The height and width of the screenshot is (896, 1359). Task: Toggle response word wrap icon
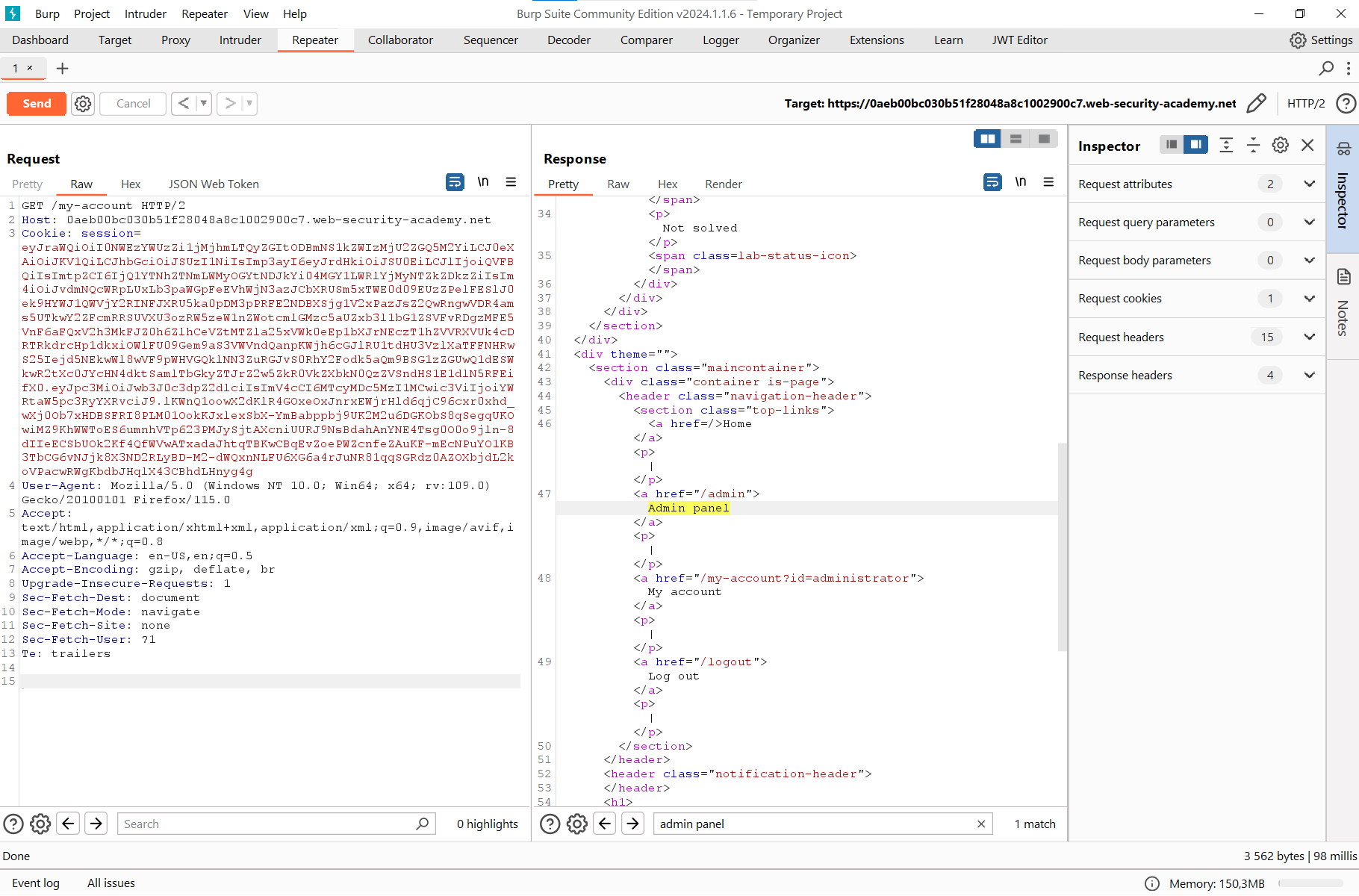click(x=992, y=182)
